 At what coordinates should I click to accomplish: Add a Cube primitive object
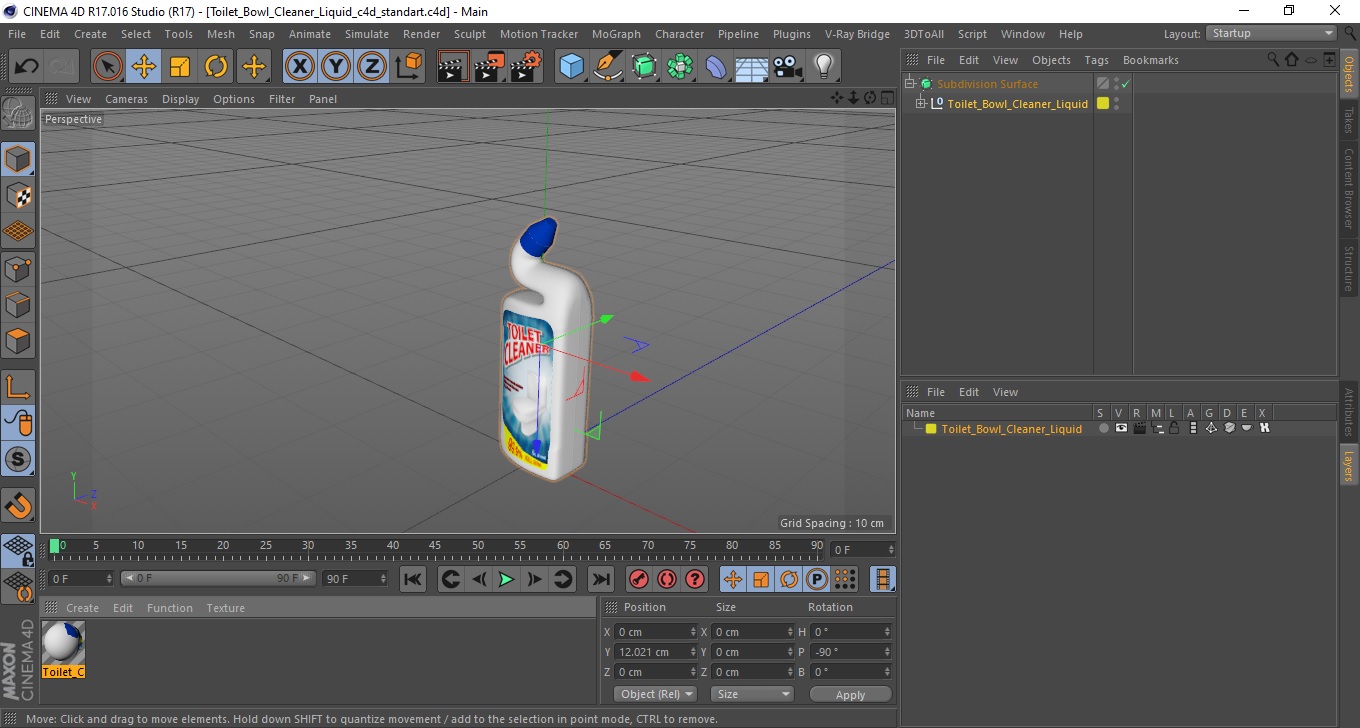(x=571, y=67)
